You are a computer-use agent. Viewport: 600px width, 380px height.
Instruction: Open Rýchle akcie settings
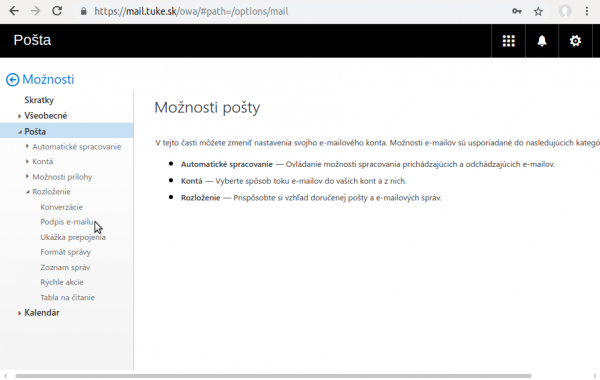tap(62, 282)
